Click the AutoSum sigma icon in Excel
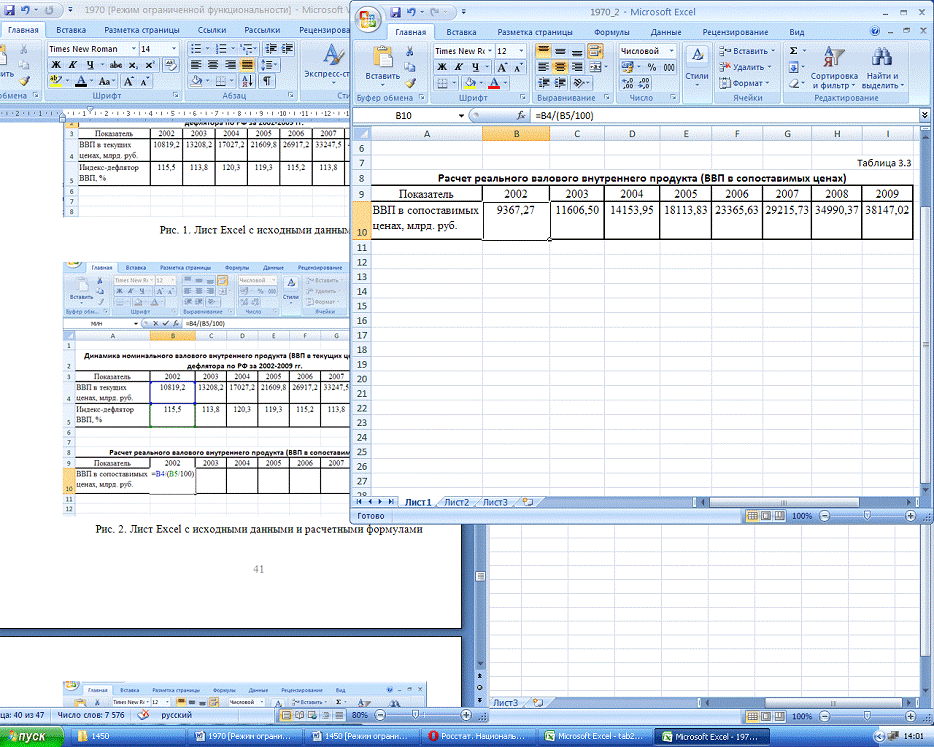 (793, 51)
